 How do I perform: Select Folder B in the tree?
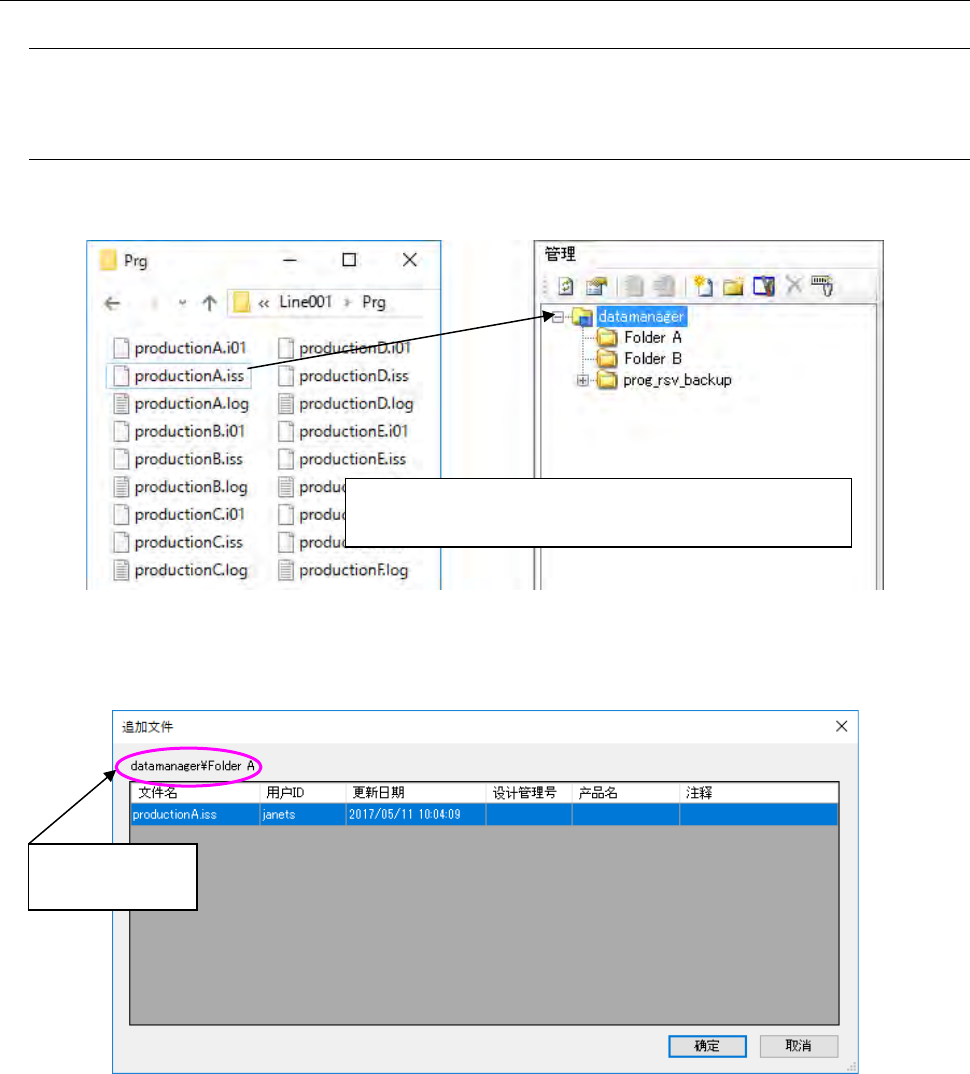pos(653,358)
